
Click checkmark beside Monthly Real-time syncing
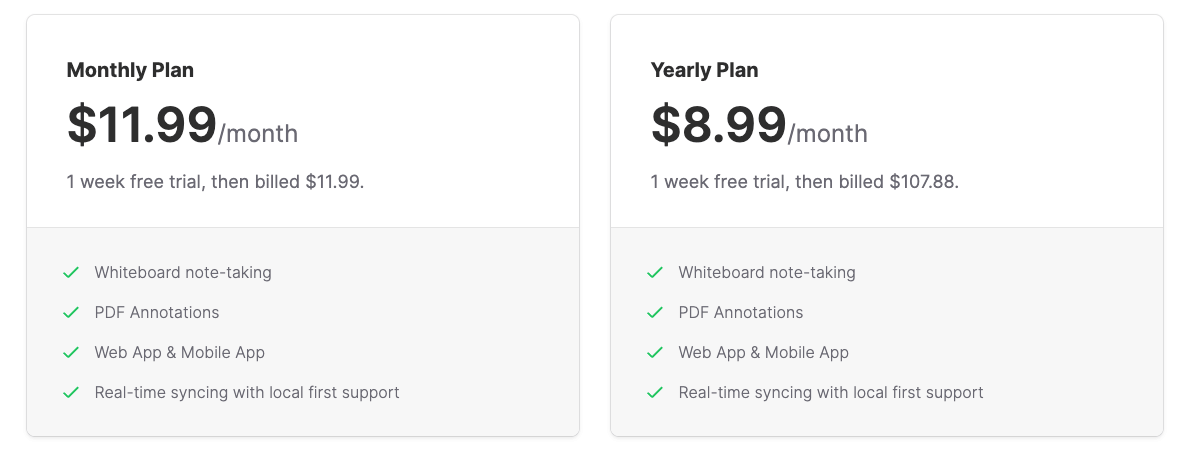click(71, 392)
